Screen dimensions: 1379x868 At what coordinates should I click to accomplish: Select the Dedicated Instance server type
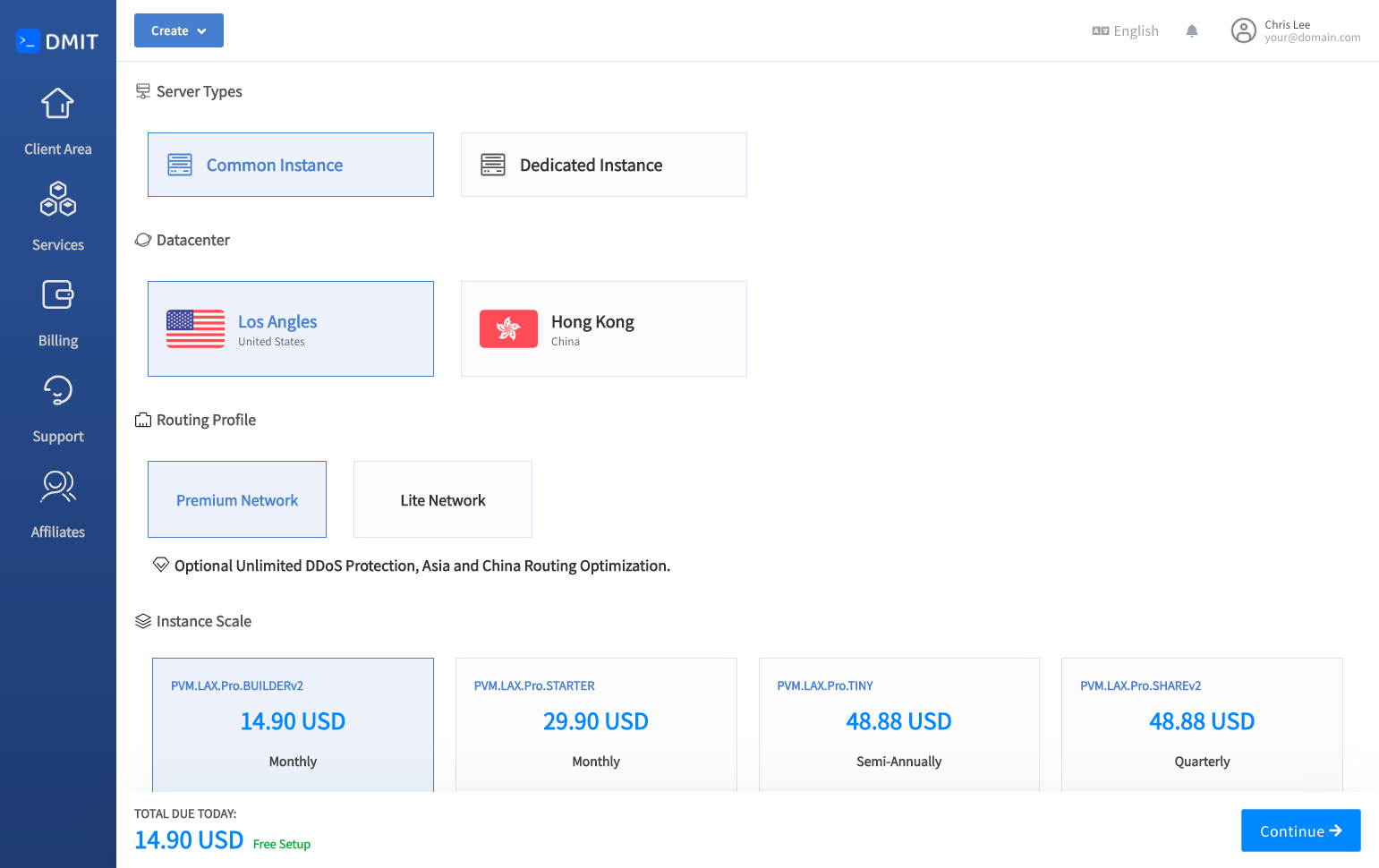(603, 165)
